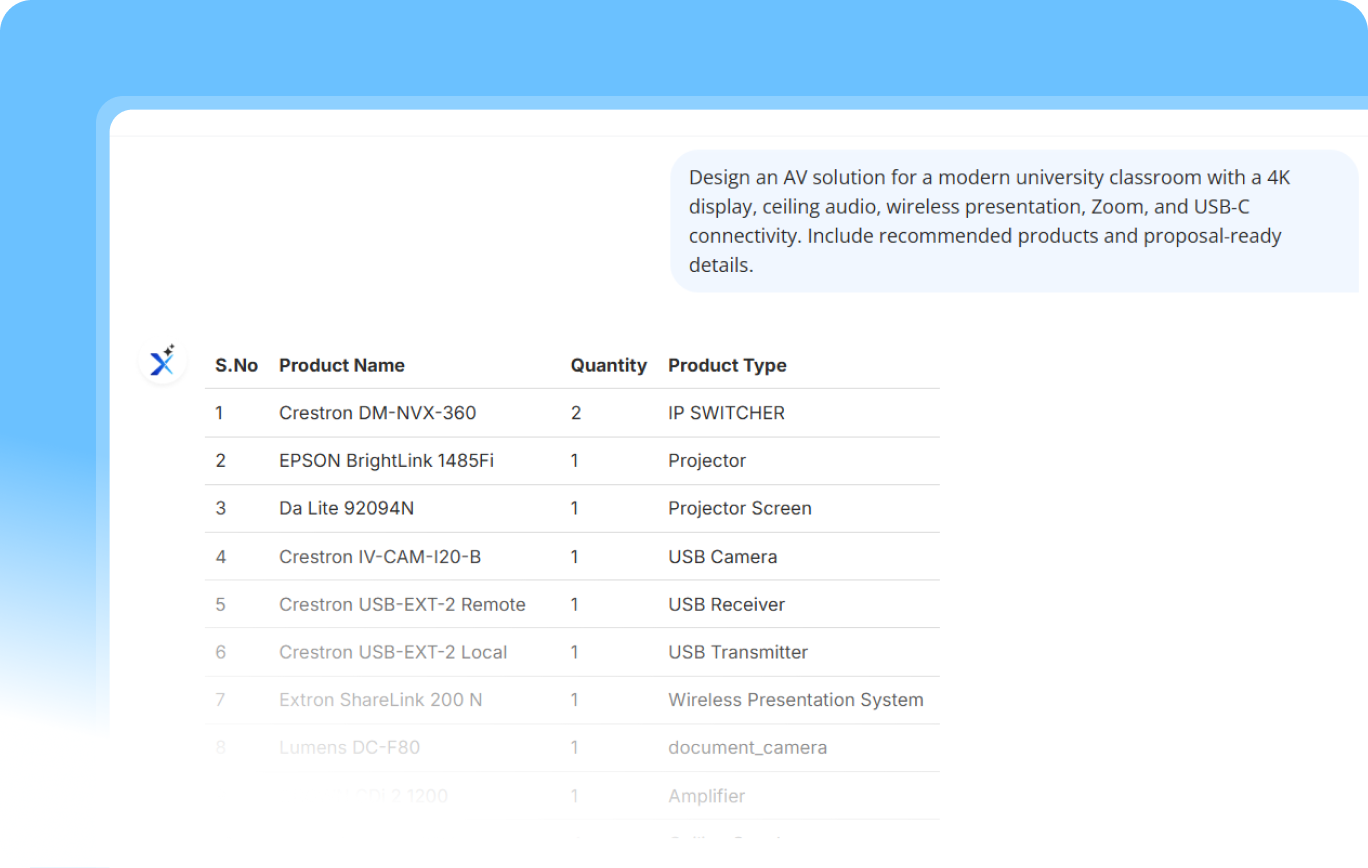Select the Da Lite 92094N product name
This screenshot has width=1368, height=868.
click(346, 508)
